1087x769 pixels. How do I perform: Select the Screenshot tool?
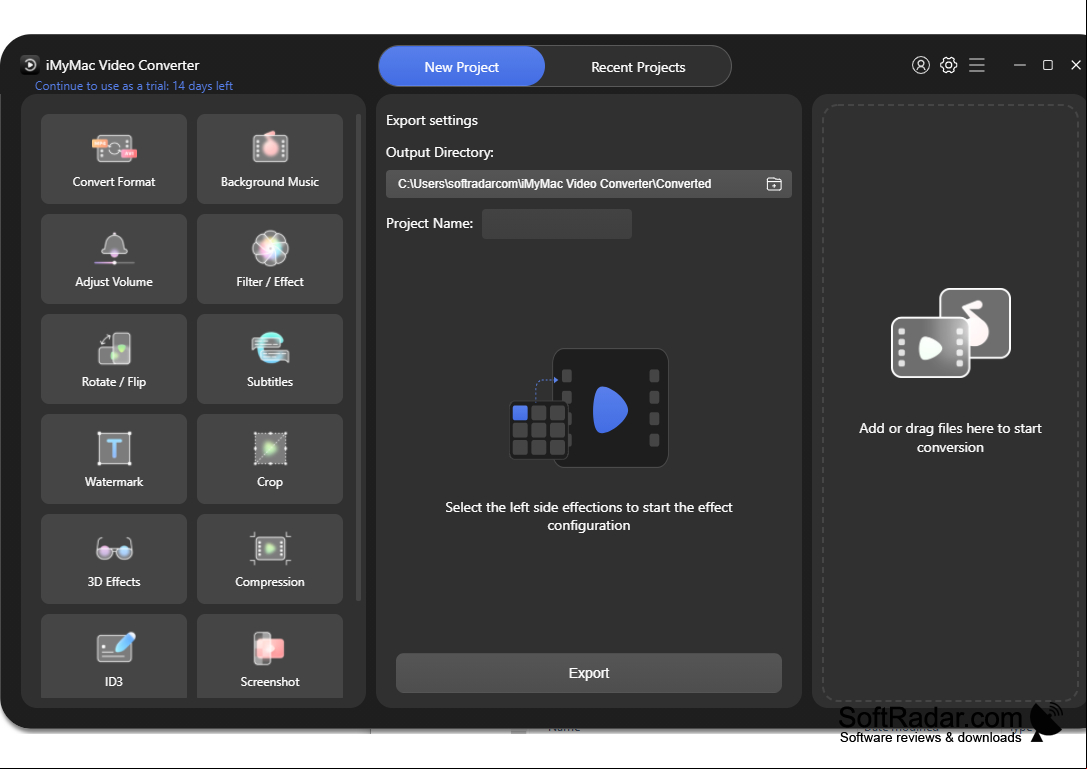(x=270, y=656)
